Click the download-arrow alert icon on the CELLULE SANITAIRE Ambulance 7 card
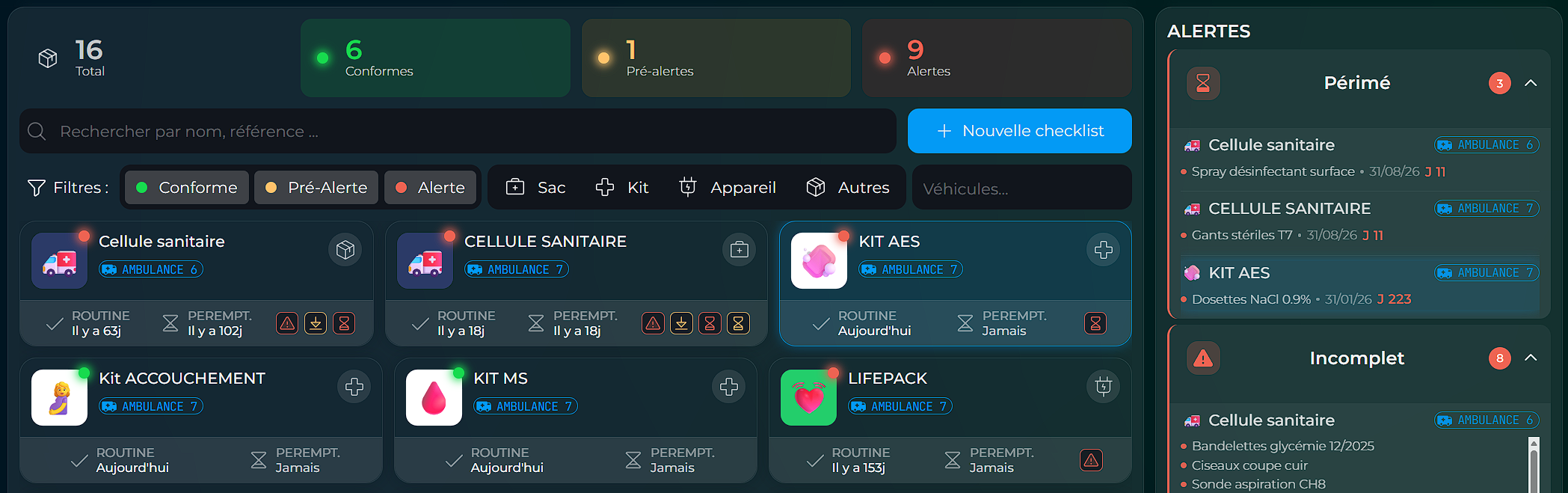The height and width of the screenshot is (493, 1568). click(x=681, y=323)
